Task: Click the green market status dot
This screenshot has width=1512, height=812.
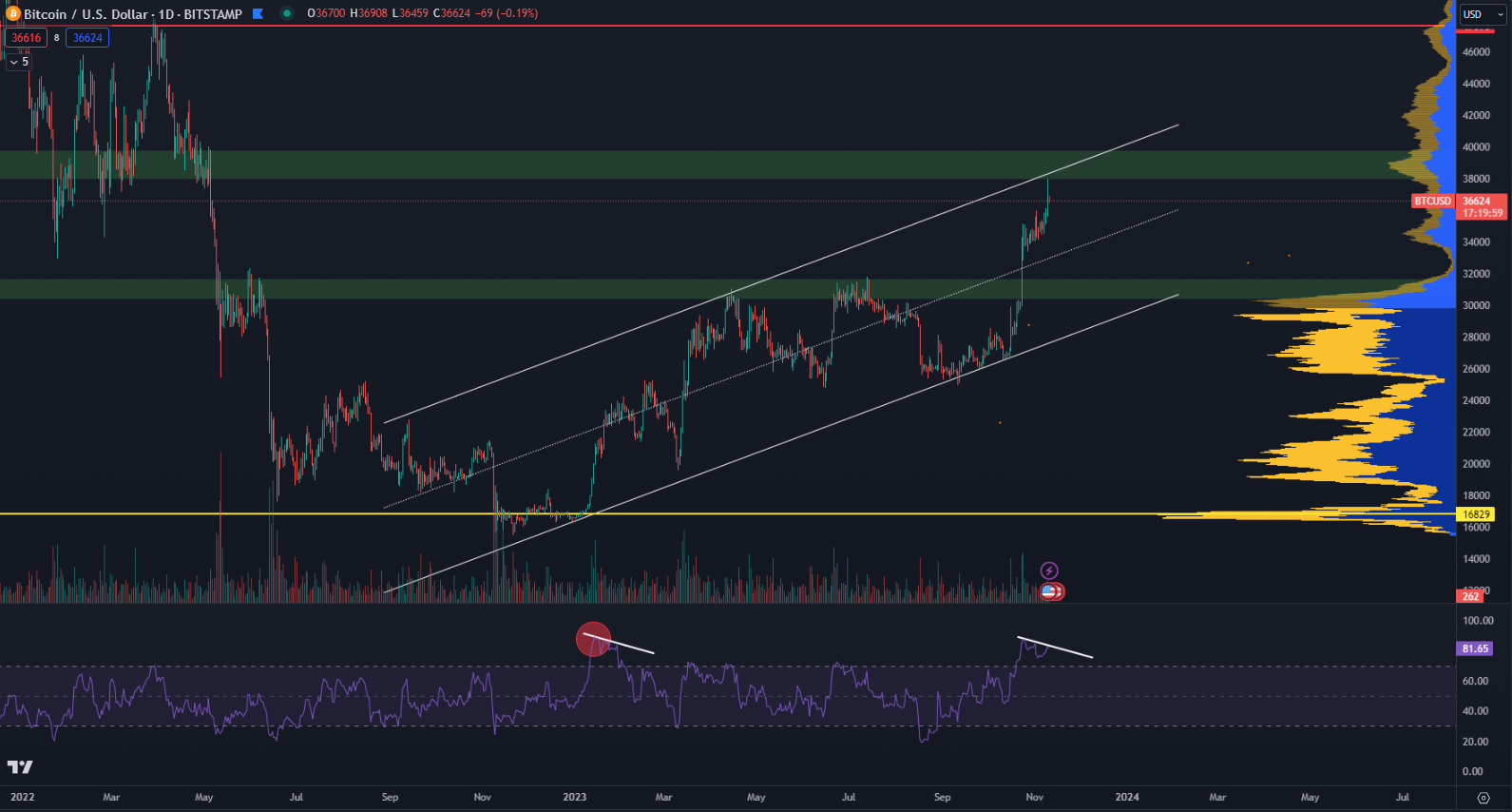Action: point(287,13)
